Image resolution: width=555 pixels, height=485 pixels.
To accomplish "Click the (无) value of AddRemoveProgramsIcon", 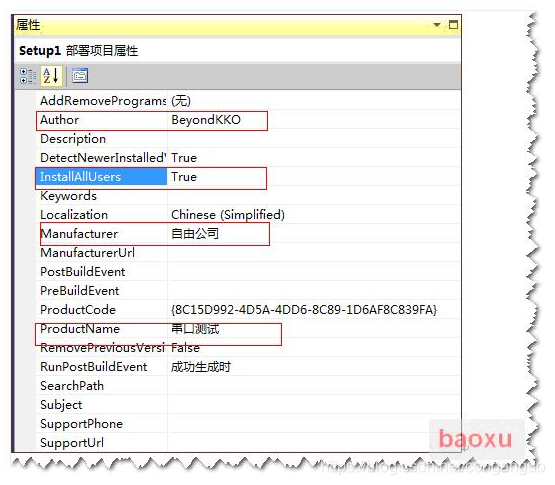I will click(181, 101).
